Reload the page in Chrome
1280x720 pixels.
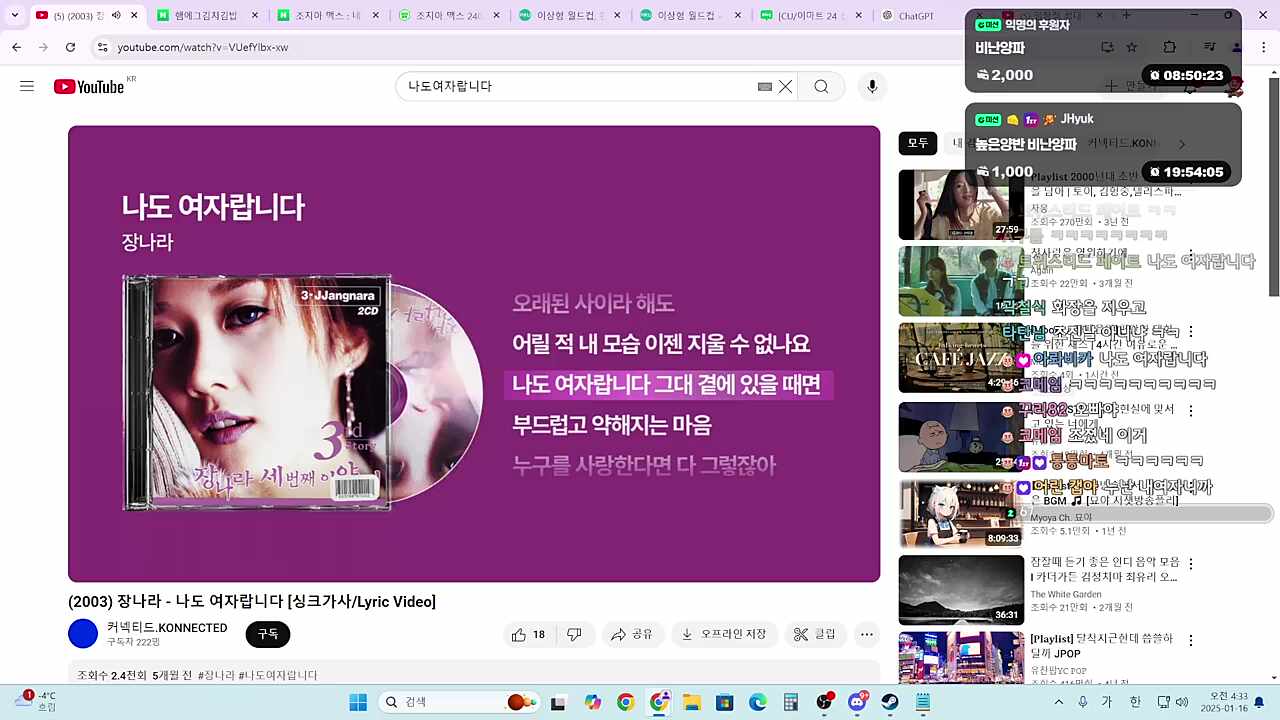coord(70,47)
